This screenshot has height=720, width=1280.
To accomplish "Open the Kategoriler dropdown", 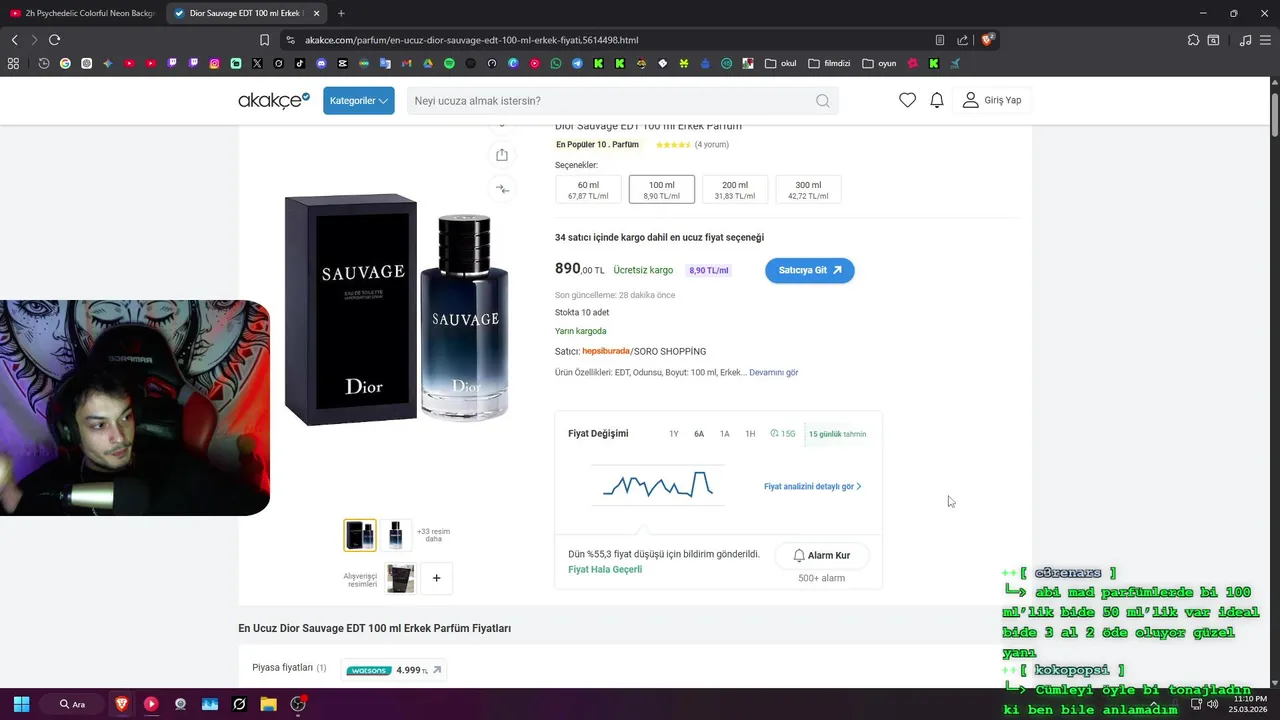I will (x=358, y=101).
